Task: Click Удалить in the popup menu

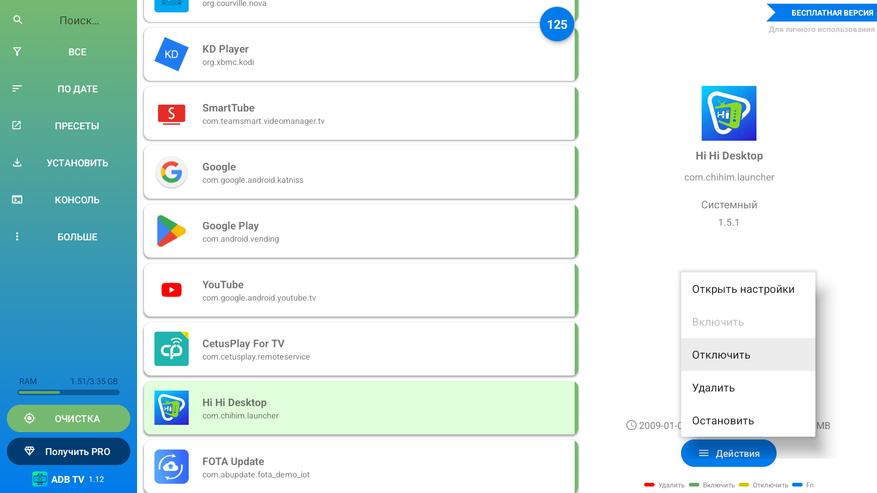Action: pyautogui.click(x=713, y=388)
